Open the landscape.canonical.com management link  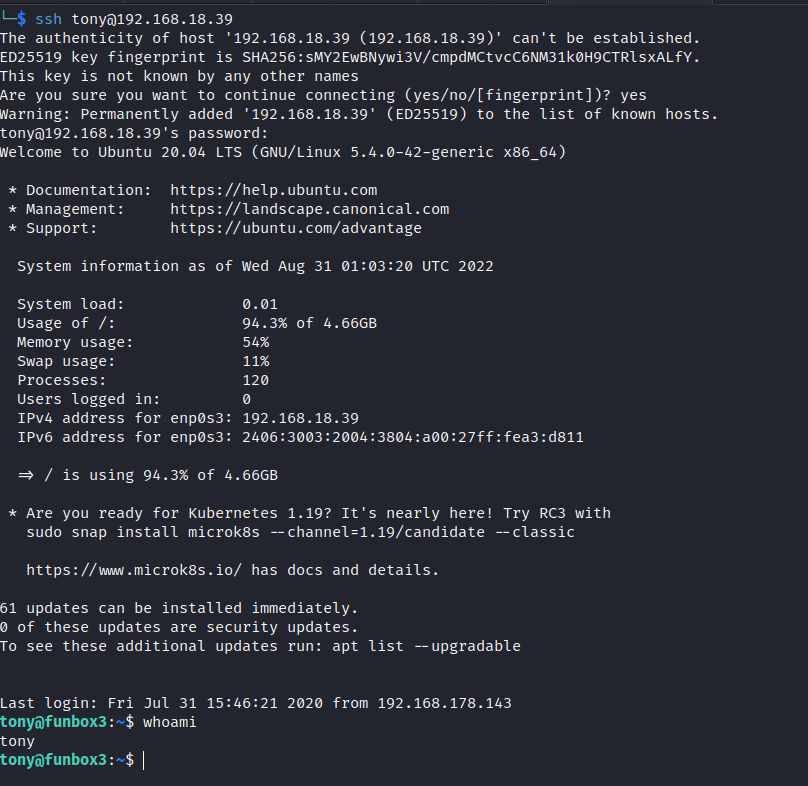(x=309, y=209)
